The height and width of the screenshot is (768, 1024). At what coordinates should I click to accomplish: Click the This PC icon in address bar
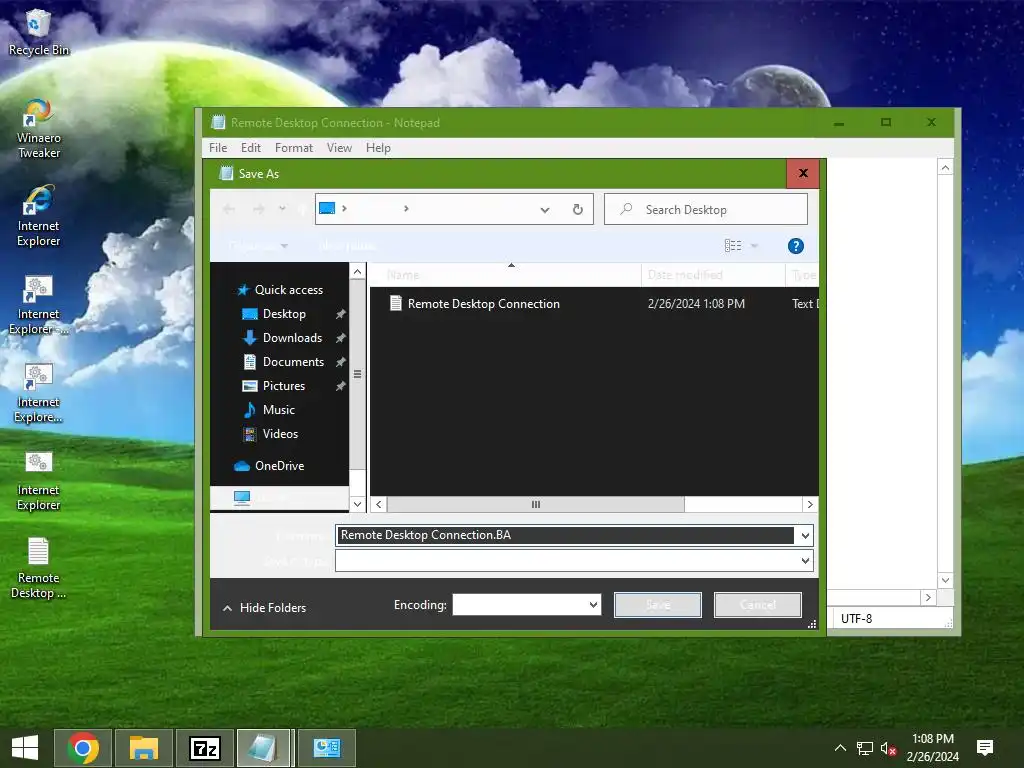pos(327,208)
